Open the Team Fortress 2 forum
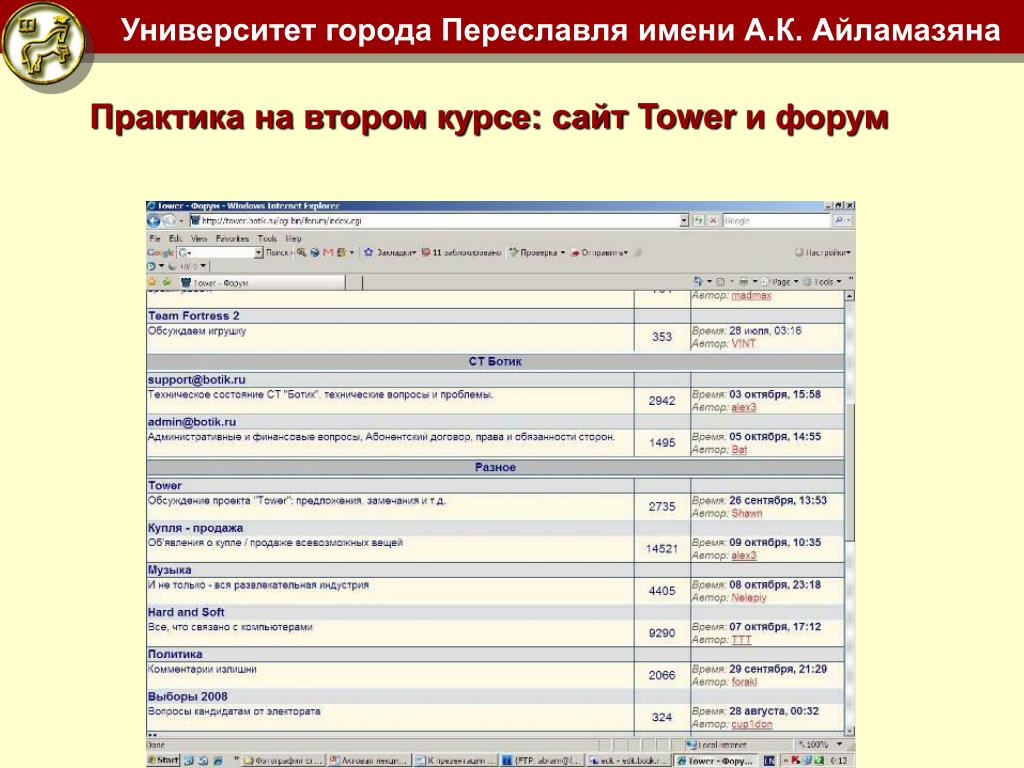Viewport: 1024px width, 768px height. click(194, 315)
